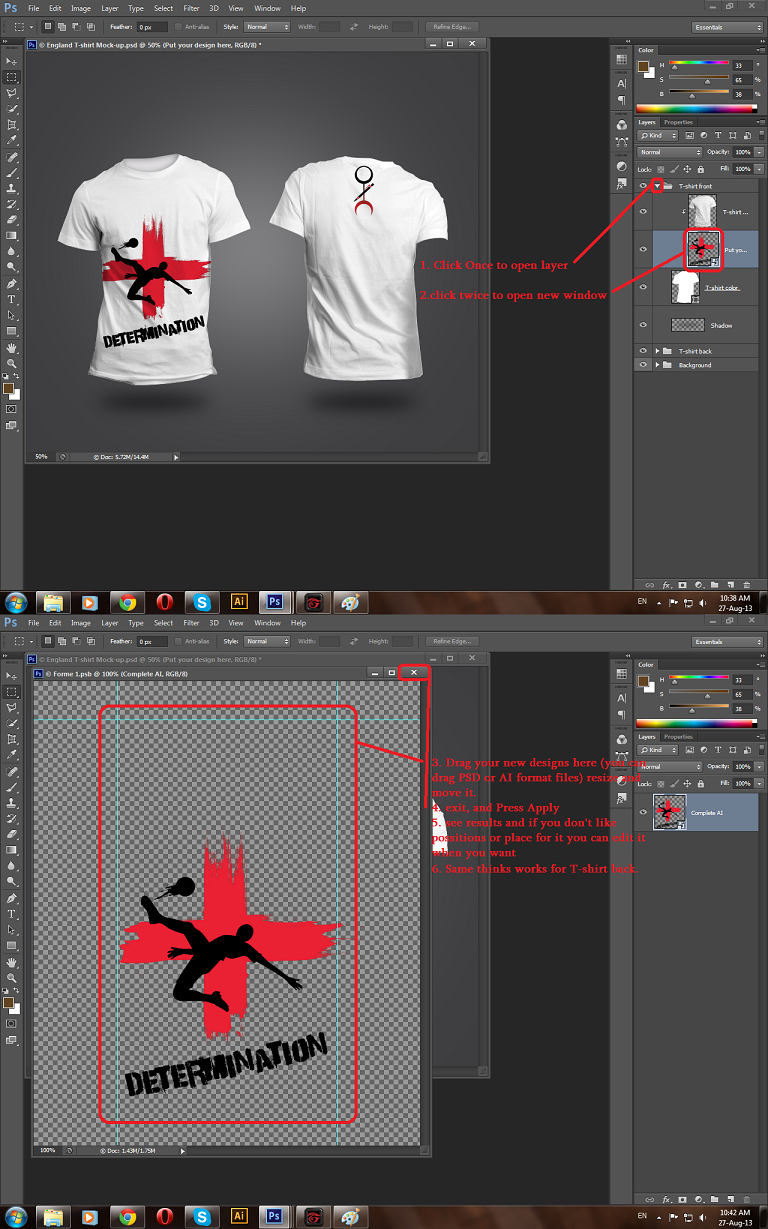The image size is (768, 1229).
Task: Choose the Crop tool in the 10:38 AM screenshot
Action: click(12, 124)
